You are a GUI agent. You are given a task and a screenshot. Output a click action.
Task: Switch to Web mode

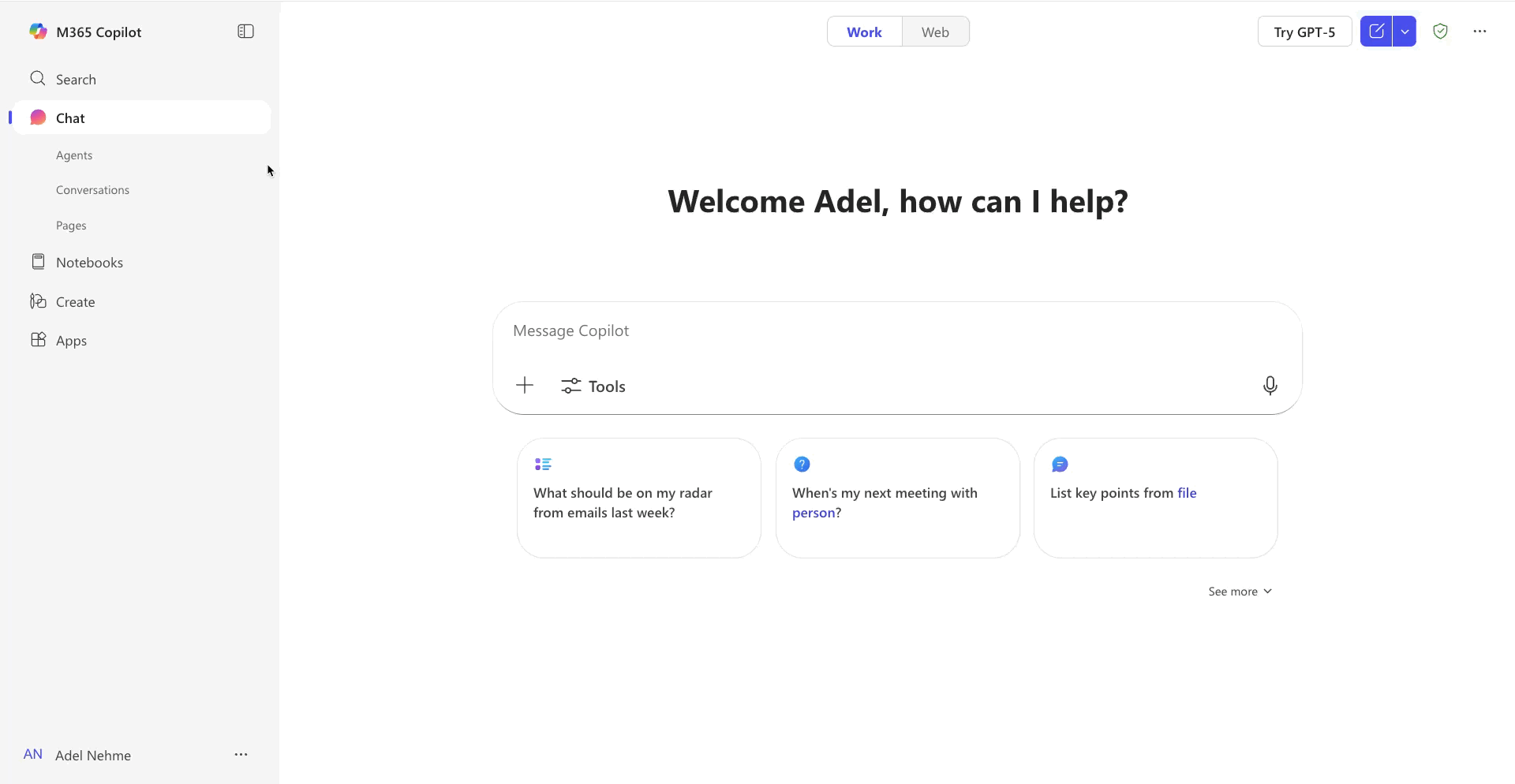pos(935,32)
